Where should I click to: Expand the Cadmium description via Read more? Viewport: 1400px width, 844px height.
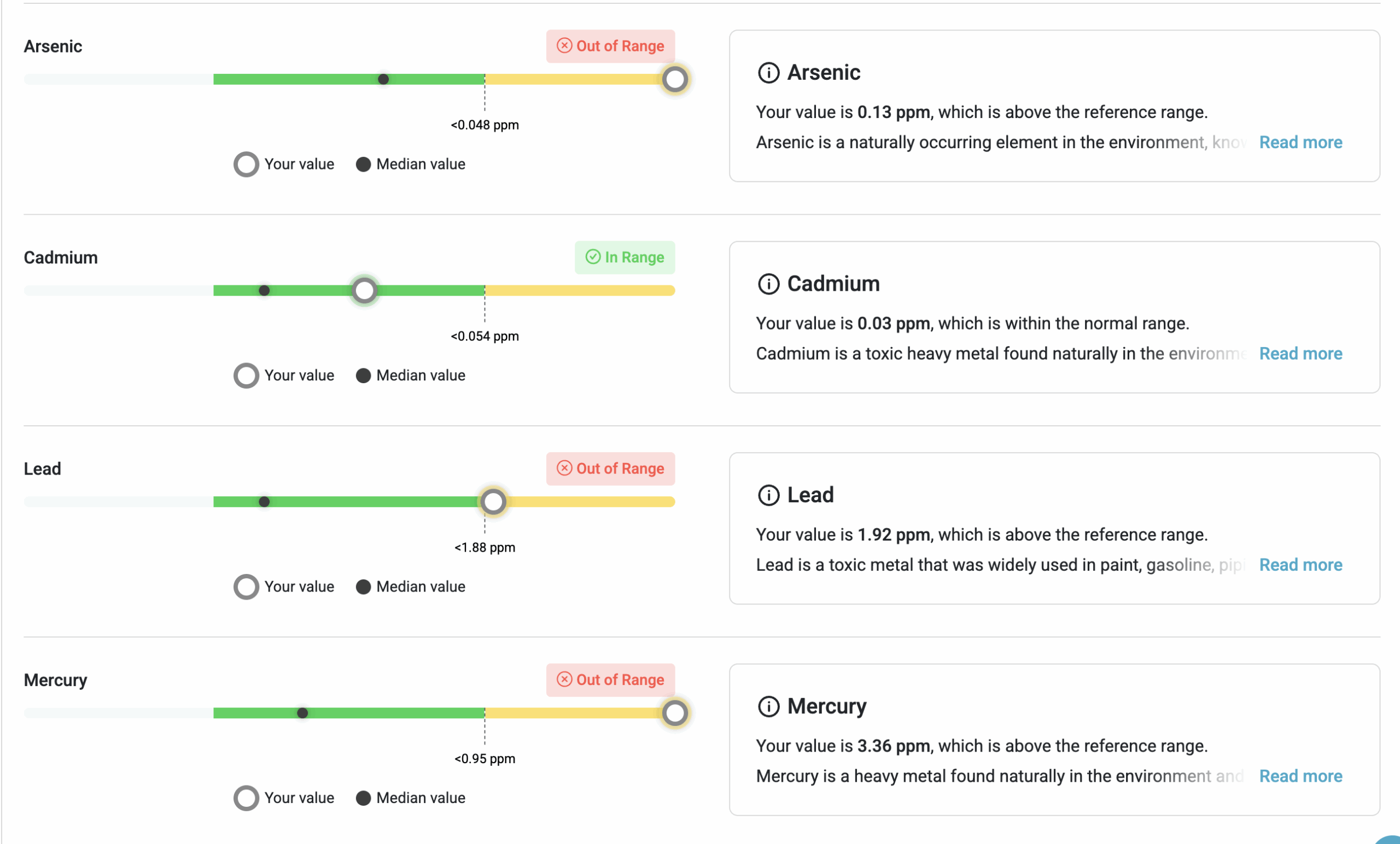(1300, 353)
